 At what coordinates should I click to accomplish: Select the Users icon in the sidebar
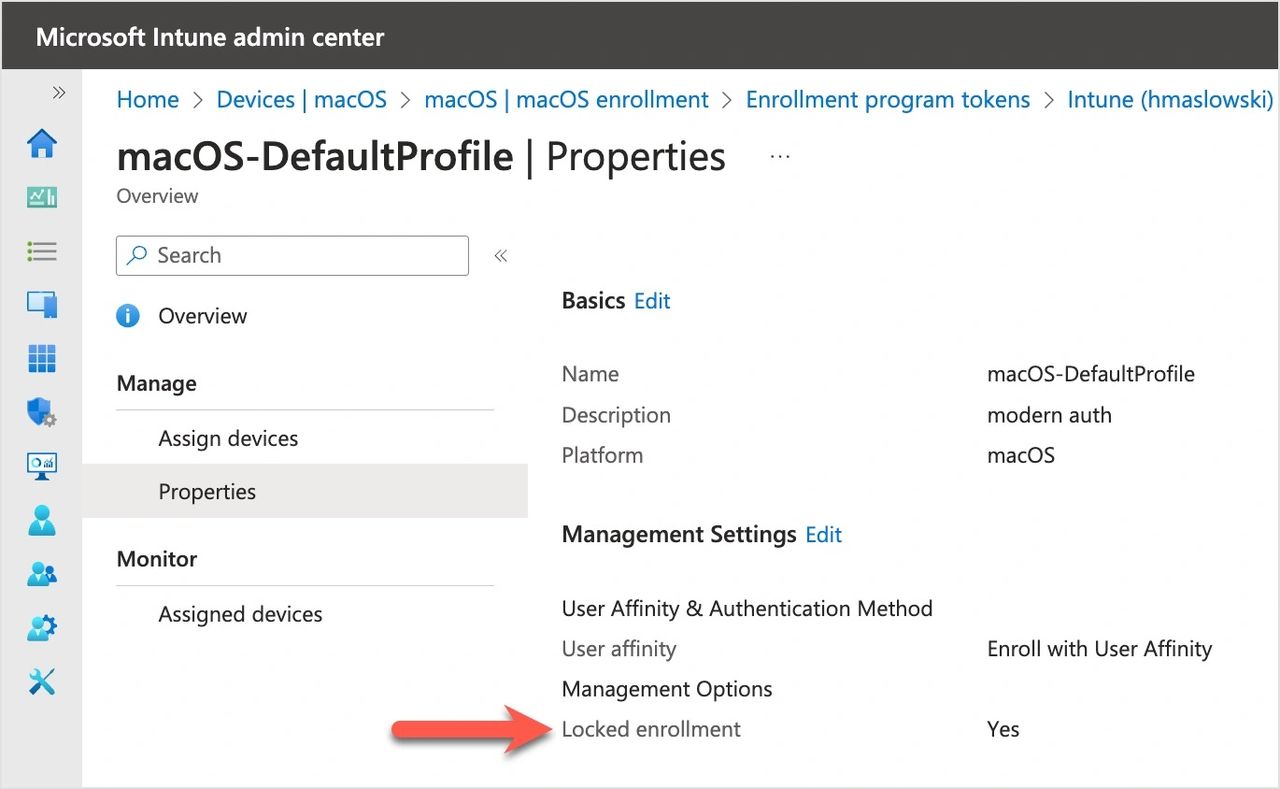coord(42,520)
